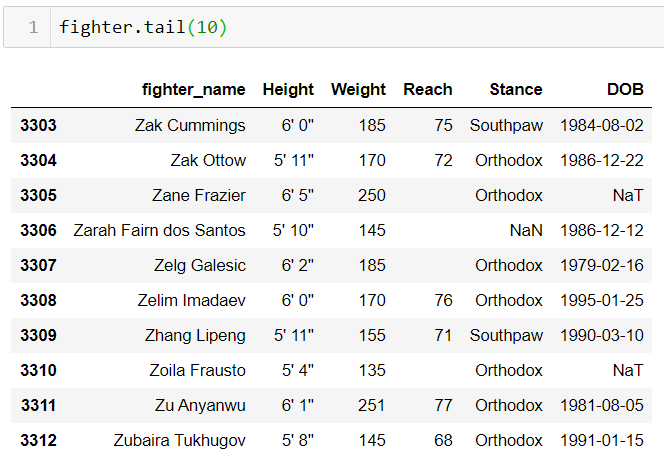Click row index 3310

pos(38,370)
